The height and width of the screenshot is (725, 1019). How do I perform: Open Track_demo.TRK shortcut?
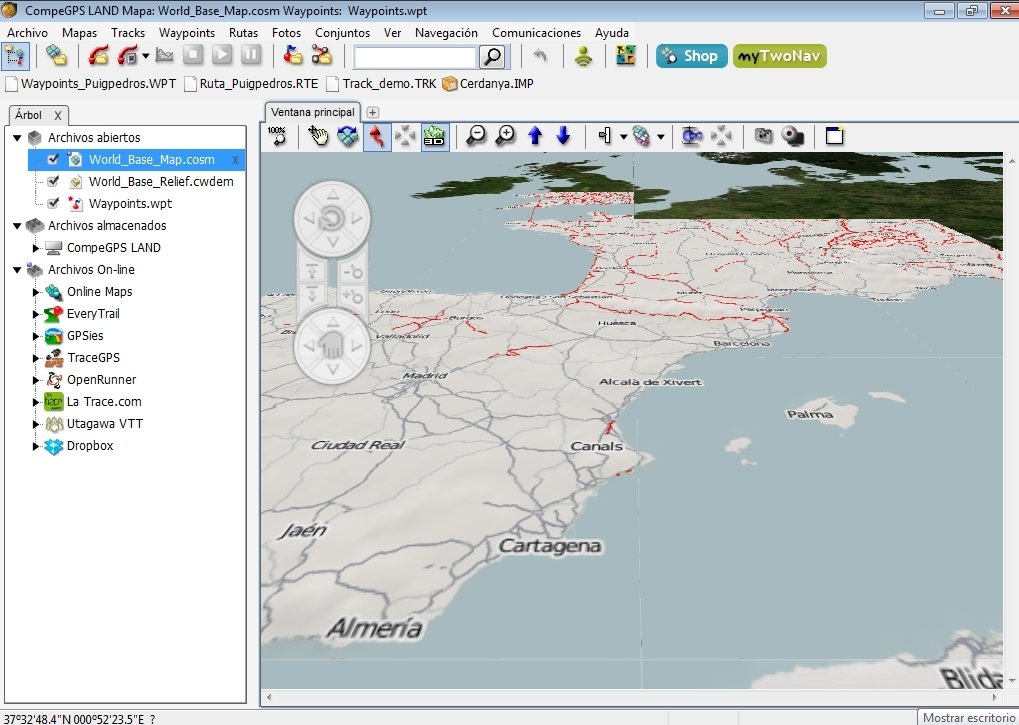coord(381,83)
